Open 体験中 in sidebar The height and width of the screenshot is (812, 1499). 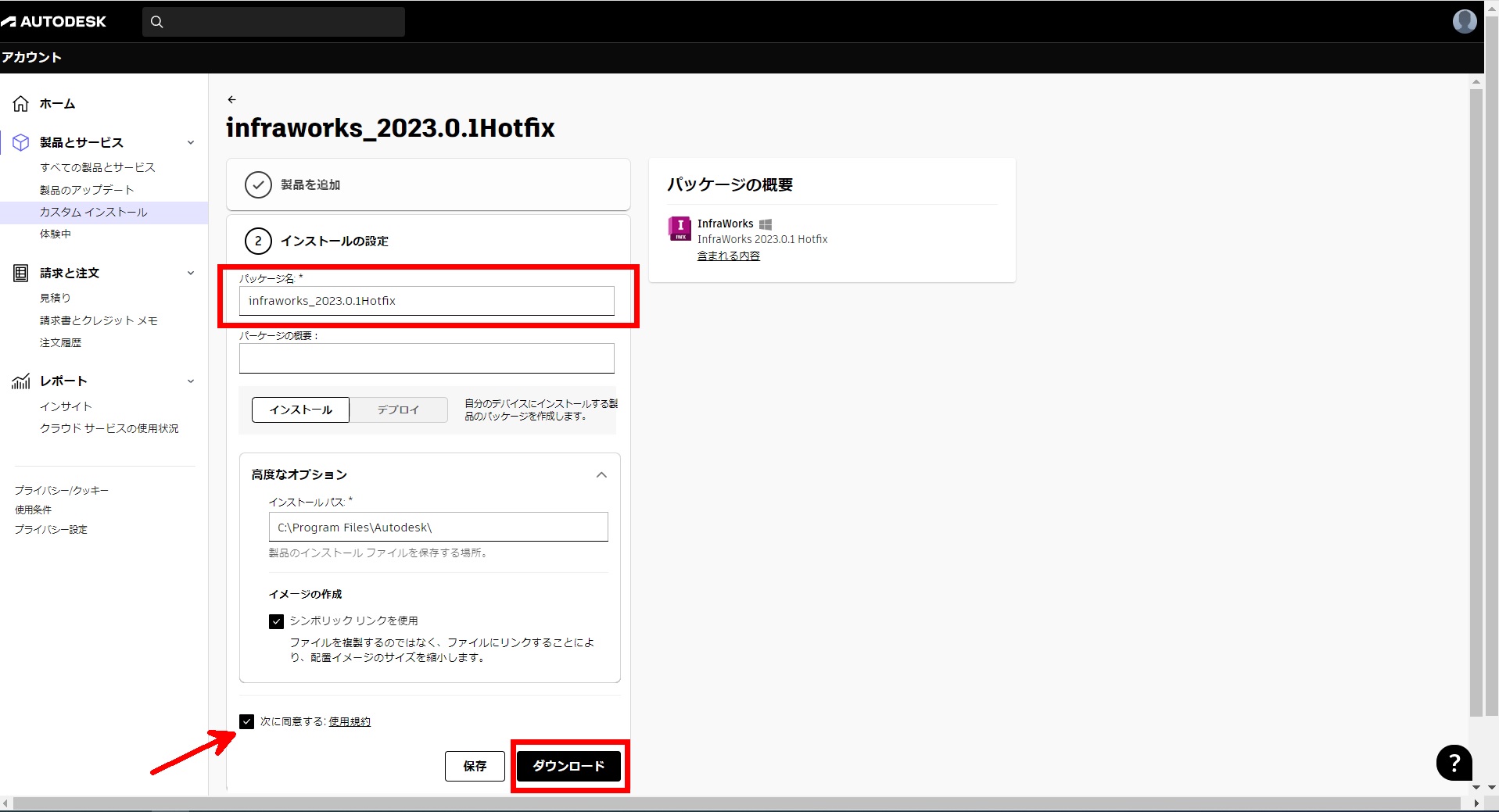click(55, 234)
